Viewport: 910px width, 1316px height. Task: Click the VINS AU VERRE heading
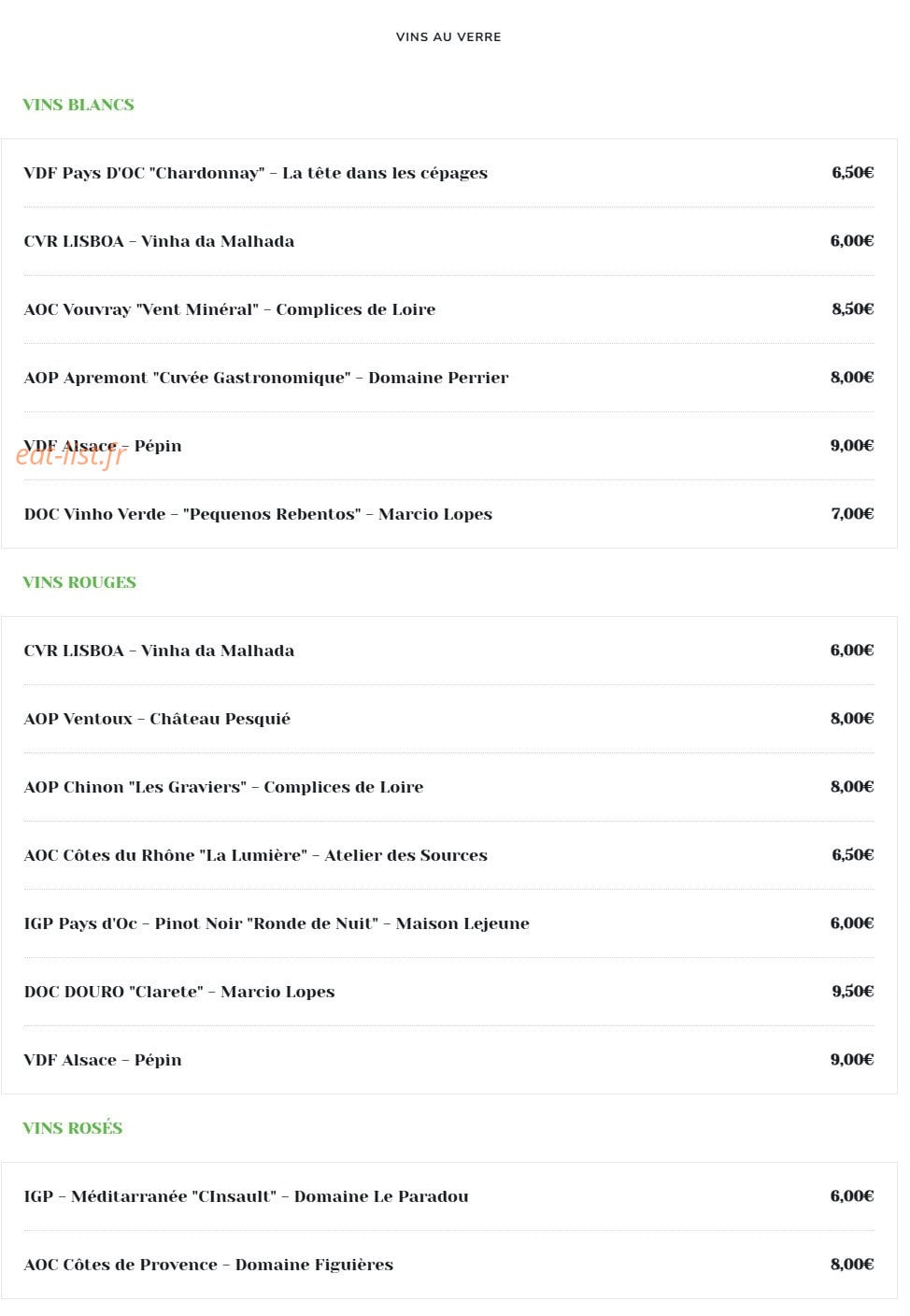pos(448,37)
